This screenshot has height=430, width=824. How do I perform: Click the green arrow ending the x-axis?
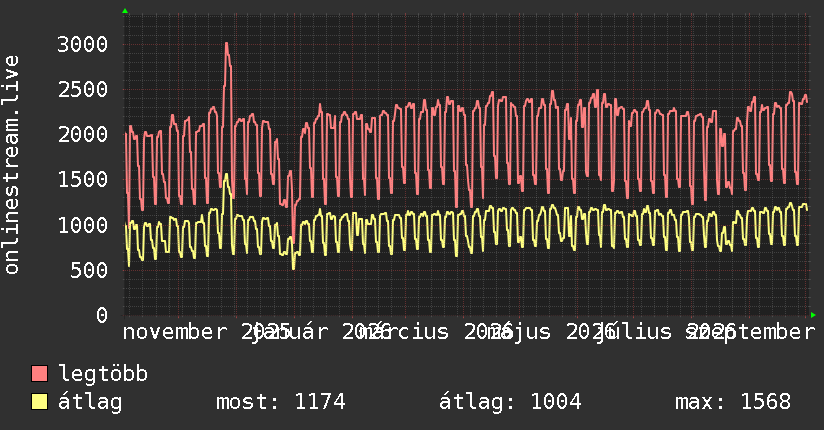coord(813,315)
